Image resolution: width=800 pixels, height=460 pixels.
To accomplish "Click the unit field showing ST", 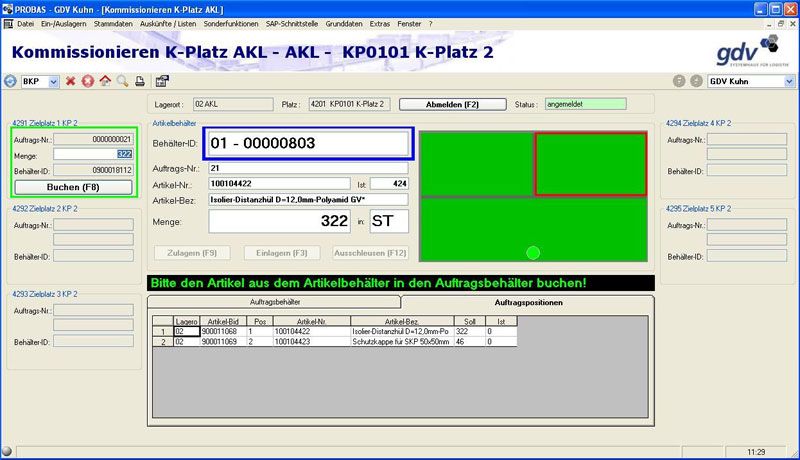I will click(x=389, y=221).
